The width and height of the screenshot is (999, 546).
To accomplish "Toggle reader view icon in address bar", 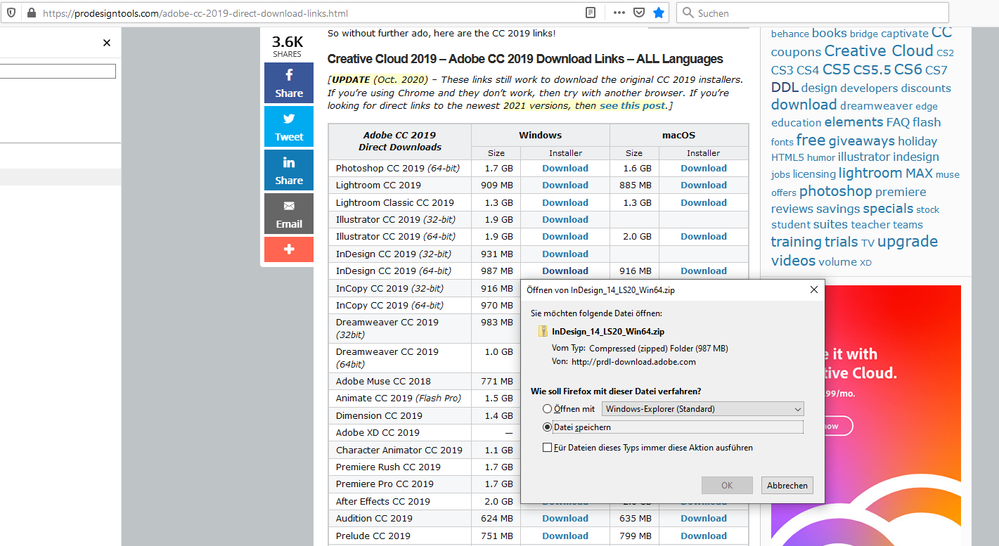I will (x=591, y=13).
